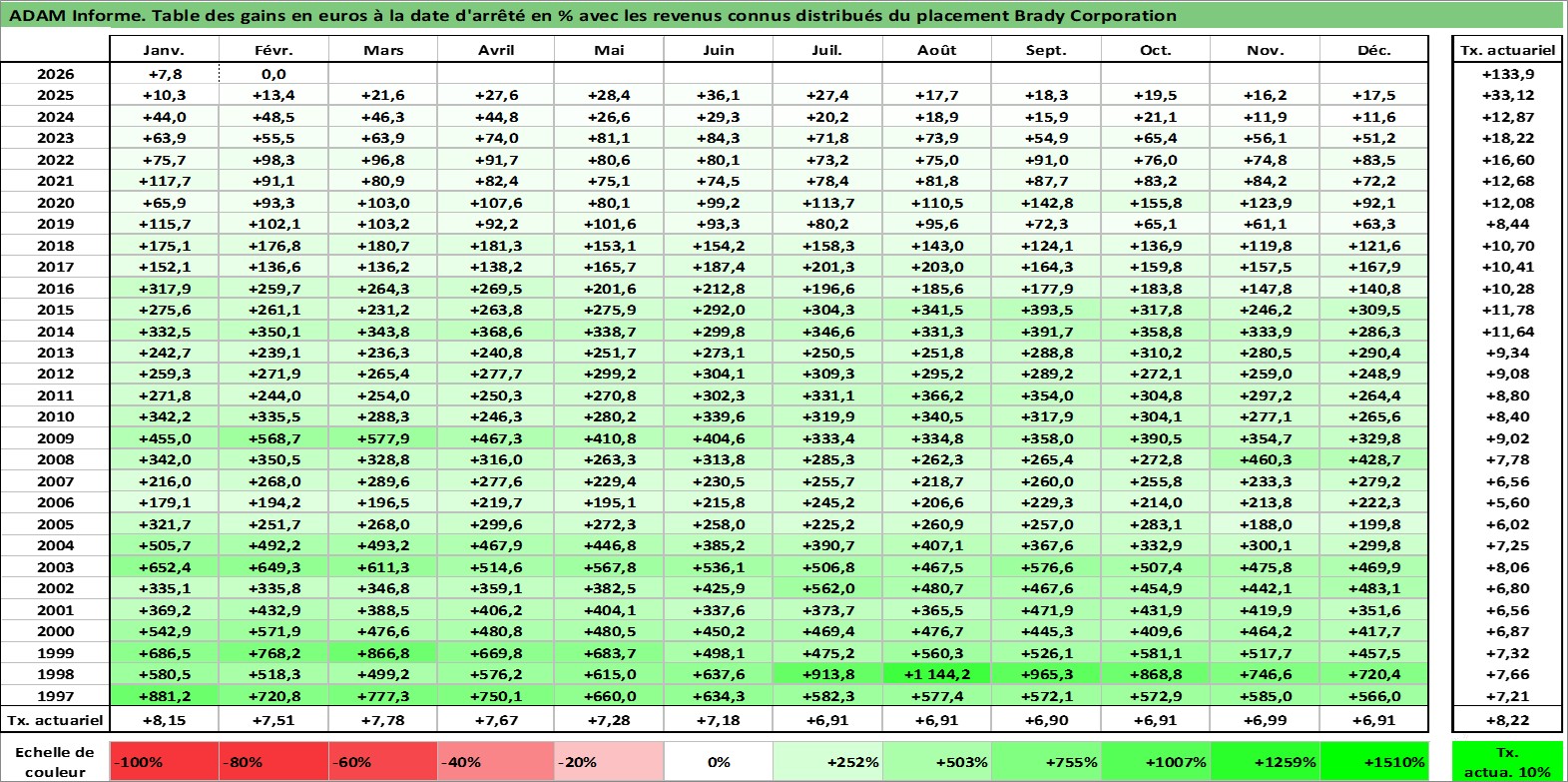The width and height of the screenshot is (1568, 782).
Task: Click the '+866,8' cell for Mars 1999
Action: pyautogui.click(x=383, y=653)
